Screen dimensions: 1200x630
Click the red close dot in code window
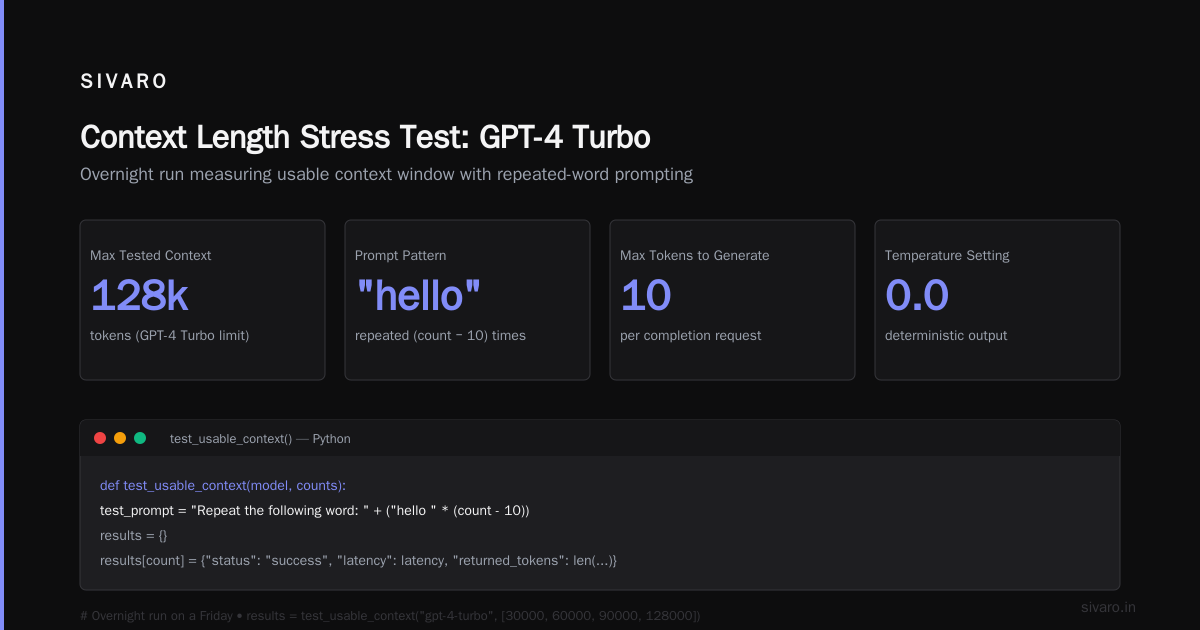pyautogui.click(x=100, y=438)
